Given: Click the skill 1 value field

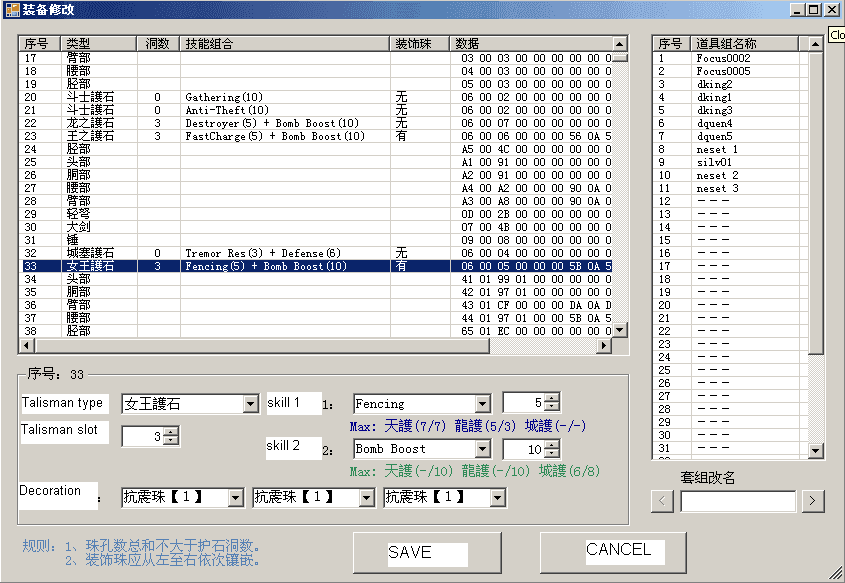Looking at the screenshot, I should pos(524,402).
